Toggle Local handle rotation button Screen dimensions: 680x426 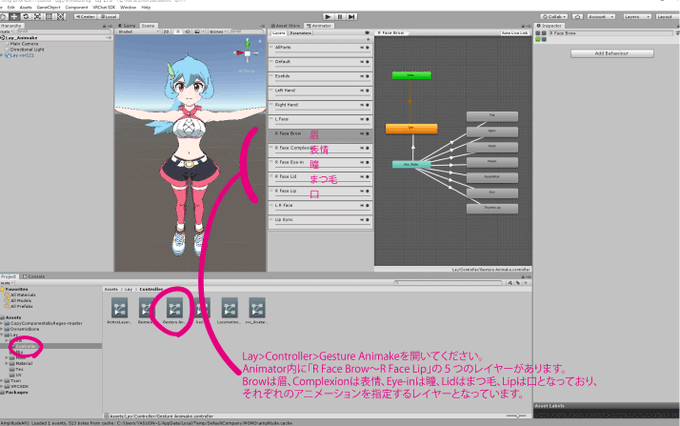point(108,16)
